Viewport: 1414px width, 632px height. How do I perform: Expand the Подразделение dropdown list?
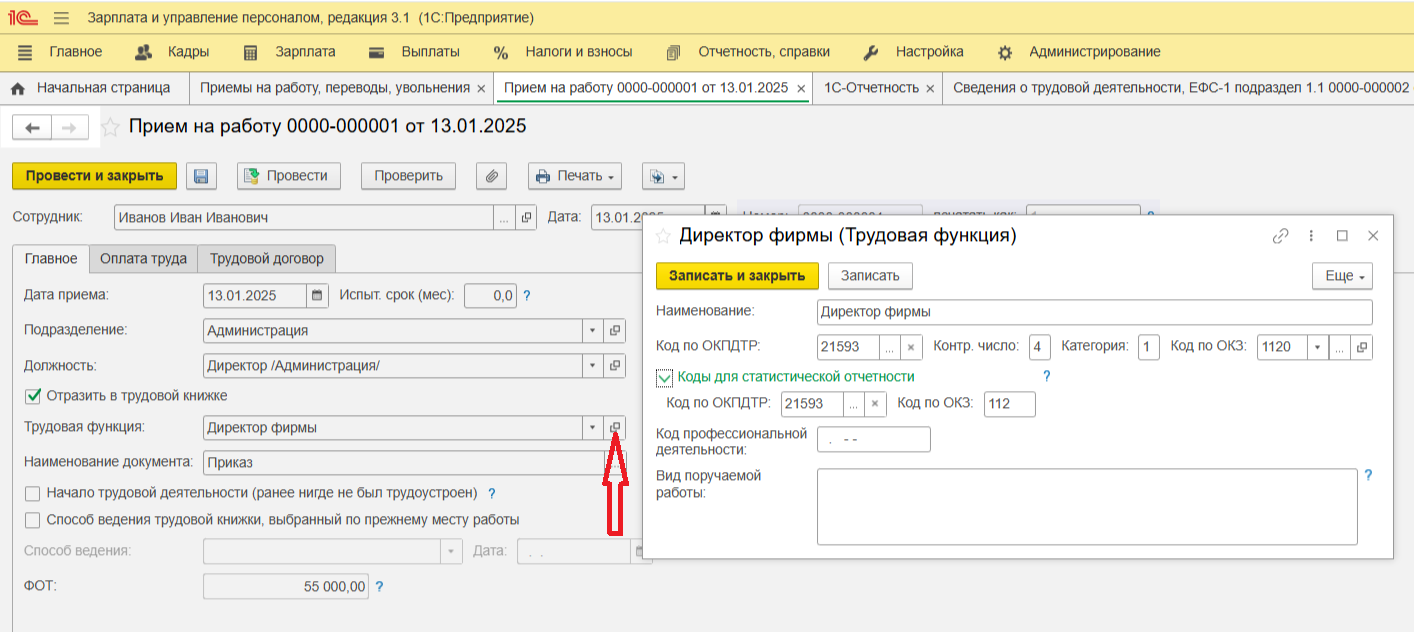point(592,331)
